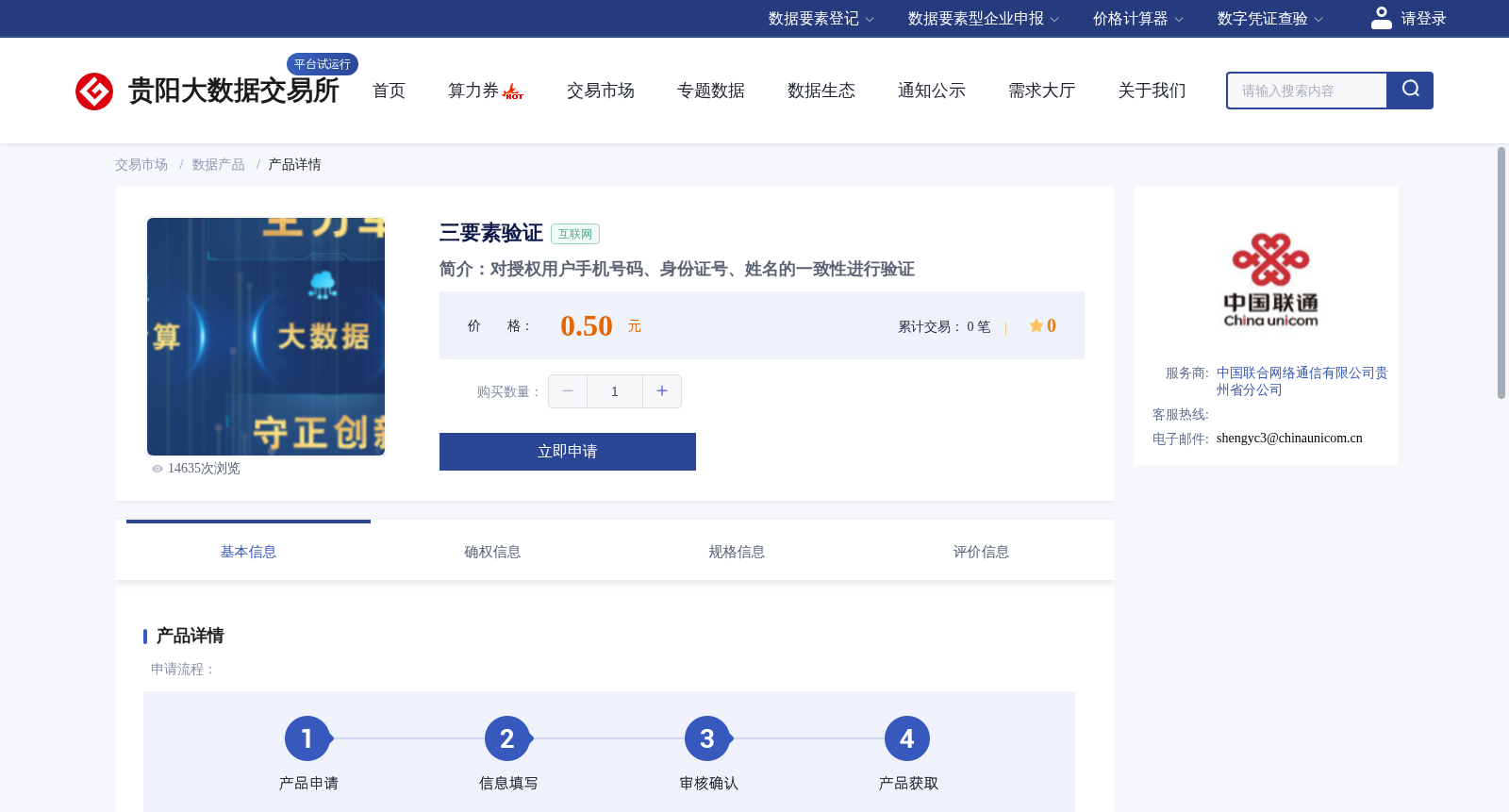Click the page vertical scrollbar
Viewport: 1509px width, 812px height.
[x=1501, y=273]
